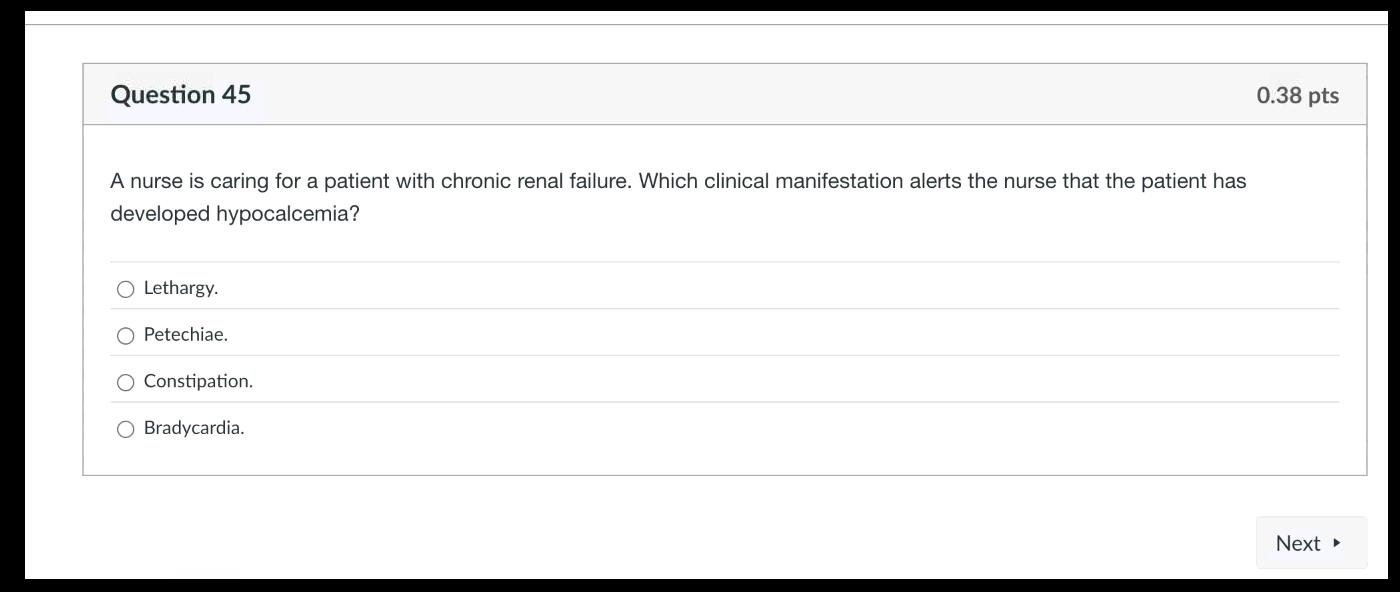Choose the Petechiae radio option
The image size is (1400, 592).
coord(126,336)
